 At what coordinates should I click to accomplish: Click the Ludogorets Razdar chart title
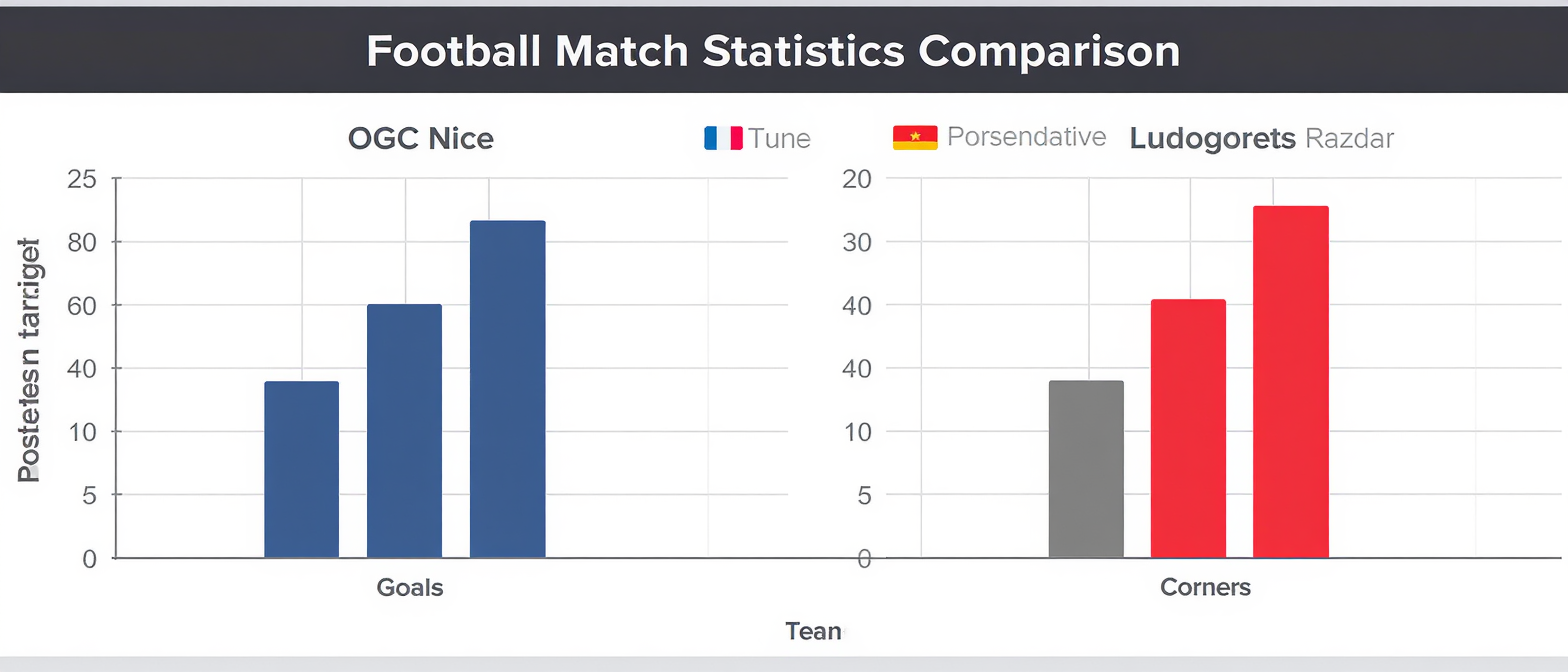pyautogui.click(x=1261, y=138)
